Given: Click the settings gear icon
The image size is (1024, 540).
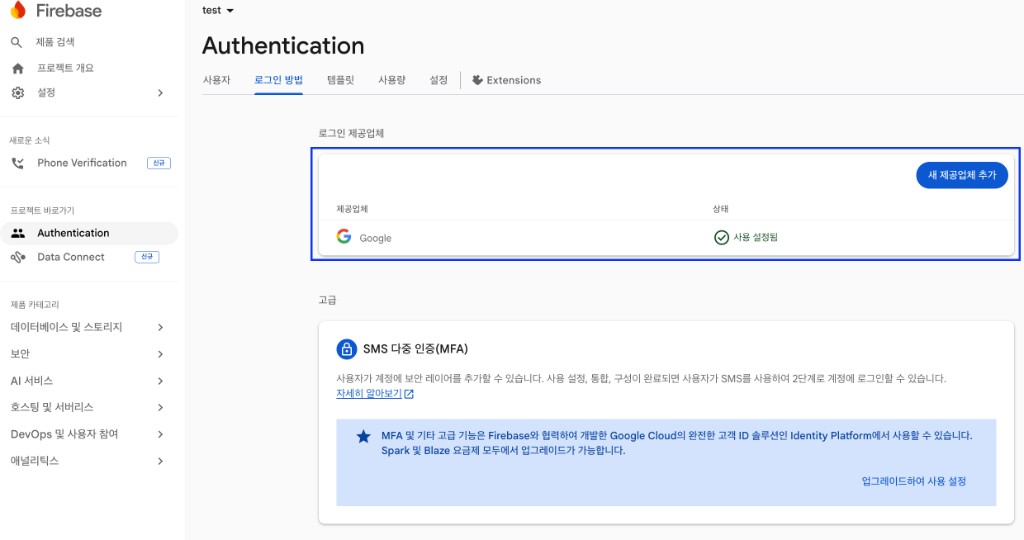Looking at the screenshot, I should [x=18, y=93].
